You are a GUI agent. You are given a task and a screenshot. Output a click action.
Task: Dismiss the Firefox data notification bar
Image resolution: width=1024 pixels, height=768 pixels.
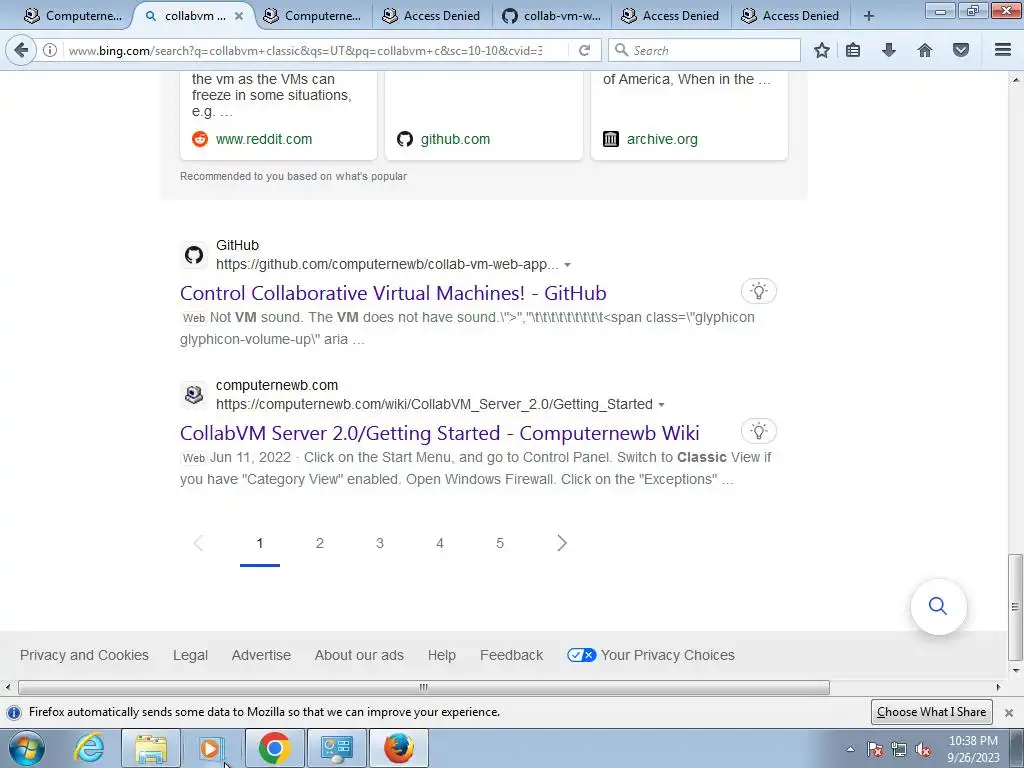click(x=1009, y=712)
